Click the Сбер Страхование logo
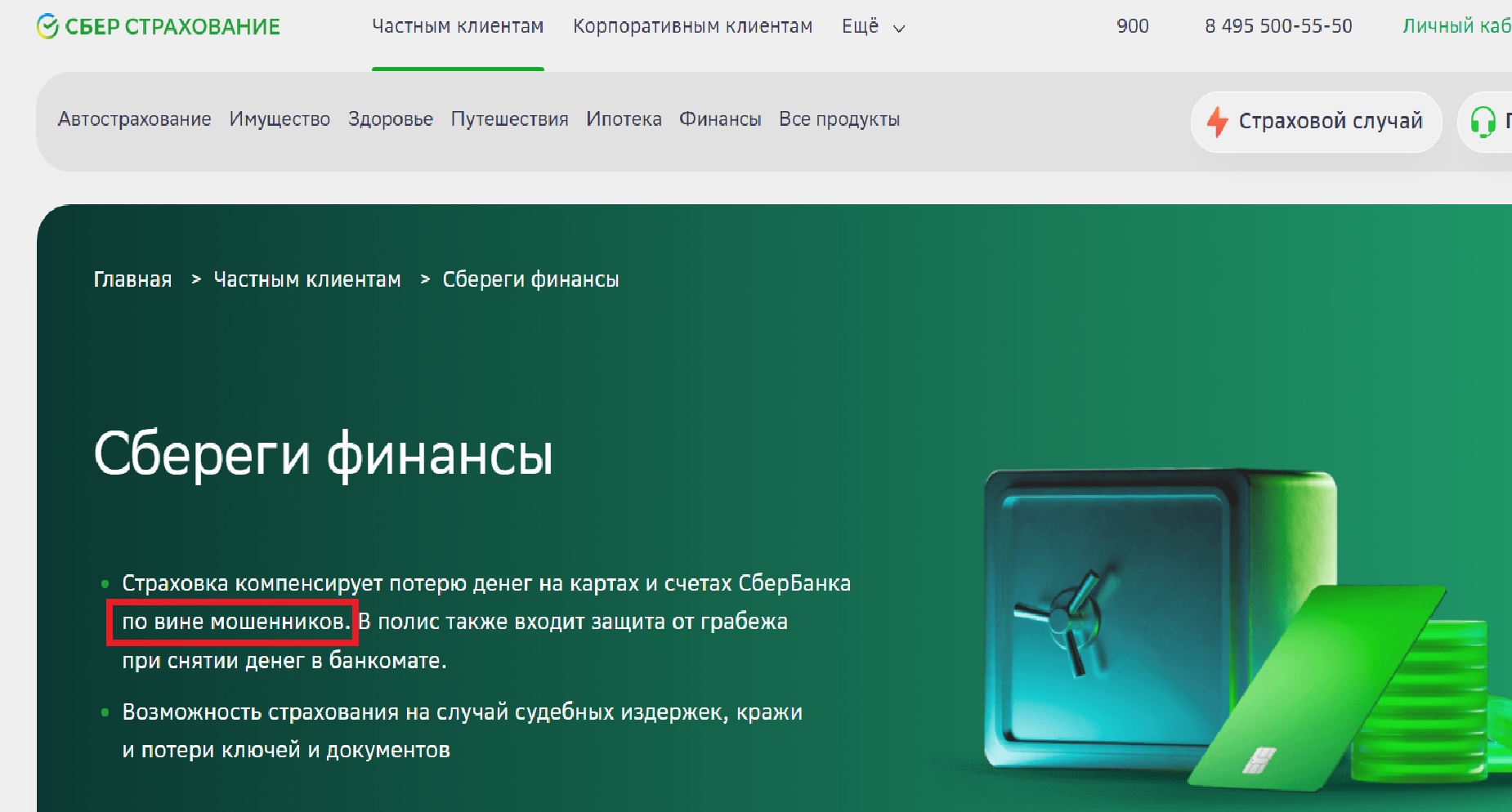Screen dimensions: 1512x812 [159, 27]
